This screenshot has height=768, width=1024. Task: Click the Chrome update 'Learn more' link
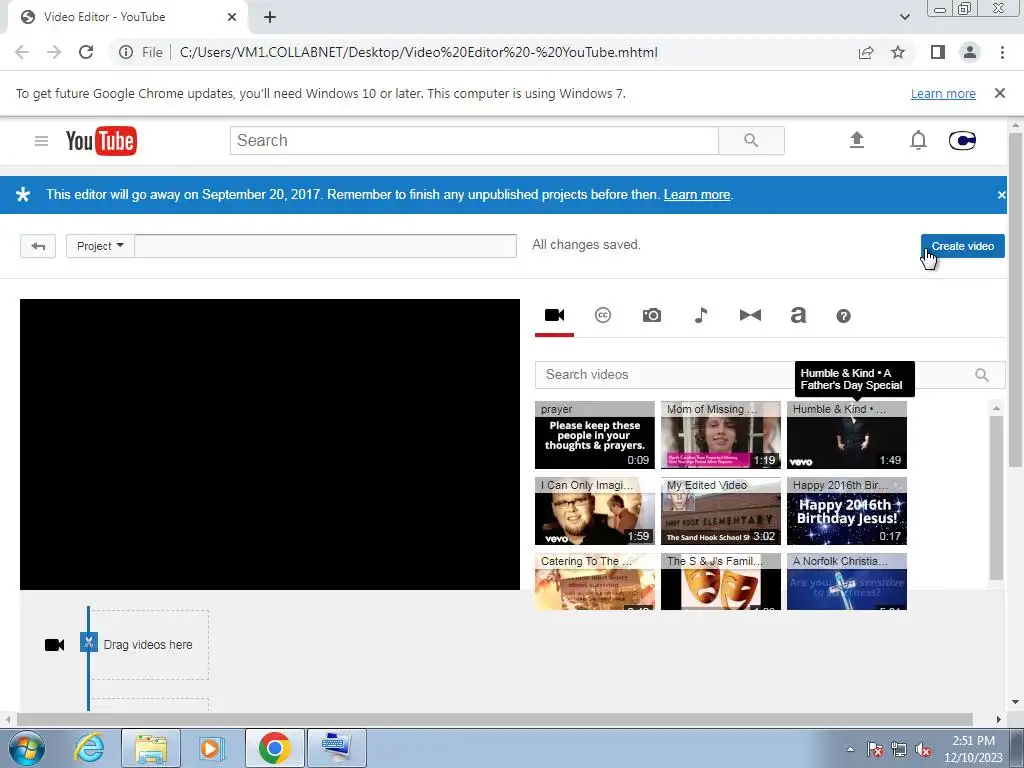(943, 93)
